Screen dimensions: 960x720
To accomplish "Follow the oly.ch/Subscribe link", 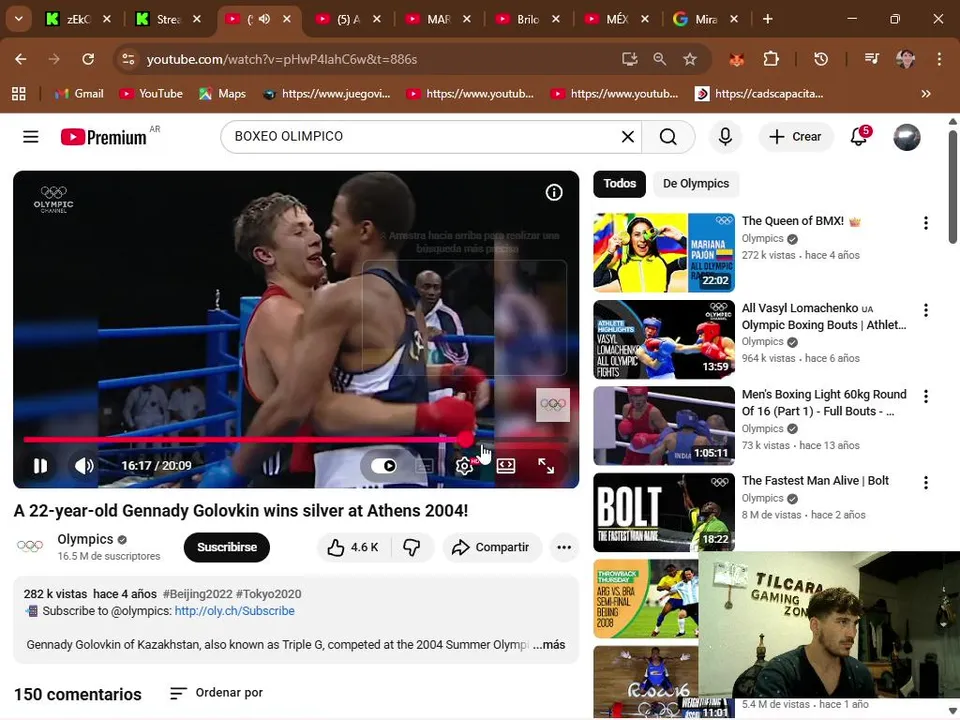I will tap(234, 611).
